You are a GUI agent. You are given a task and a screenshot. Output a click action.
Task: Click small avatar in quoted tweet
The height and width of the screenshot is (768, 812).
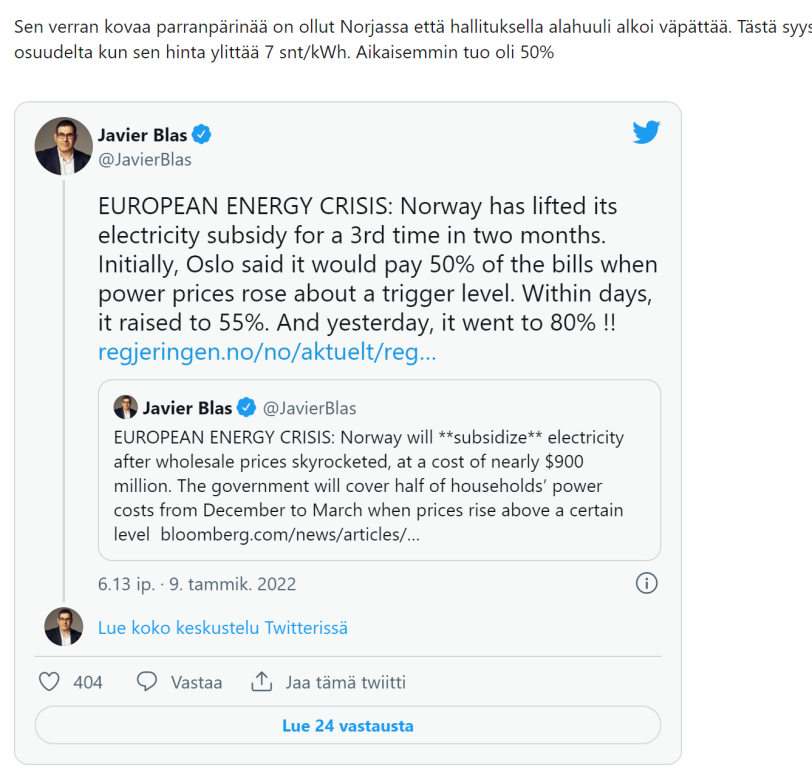point(125,407)
